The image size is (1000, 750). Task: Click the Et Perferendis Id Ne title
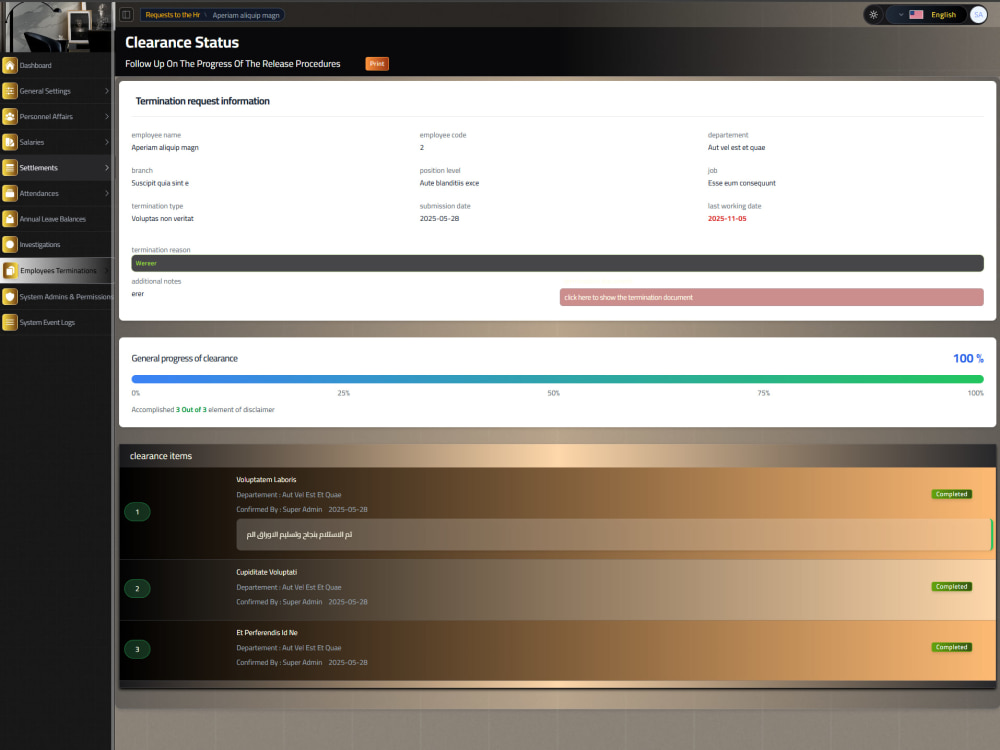tap(267, 633)
